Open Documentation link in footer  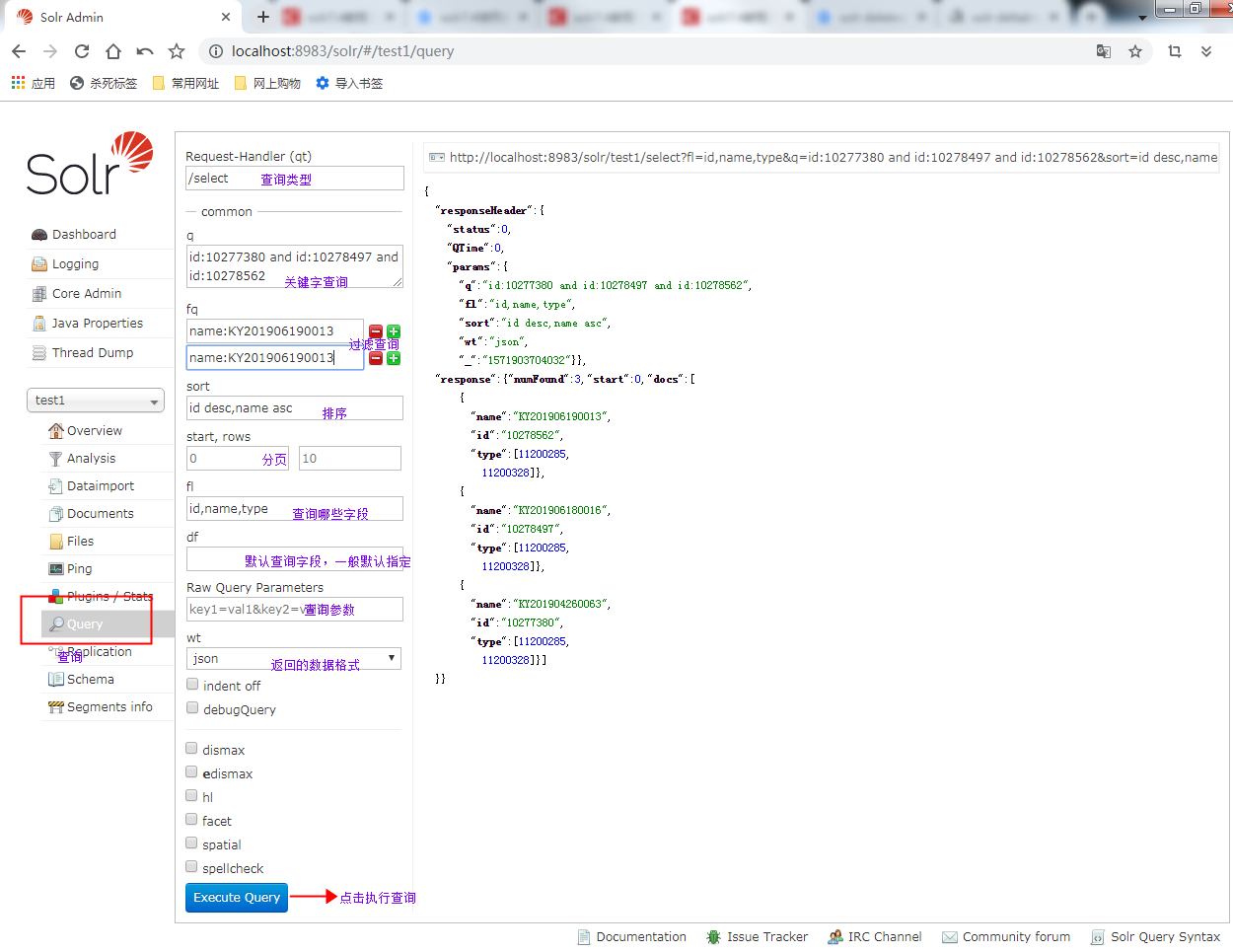click(632, 937)
